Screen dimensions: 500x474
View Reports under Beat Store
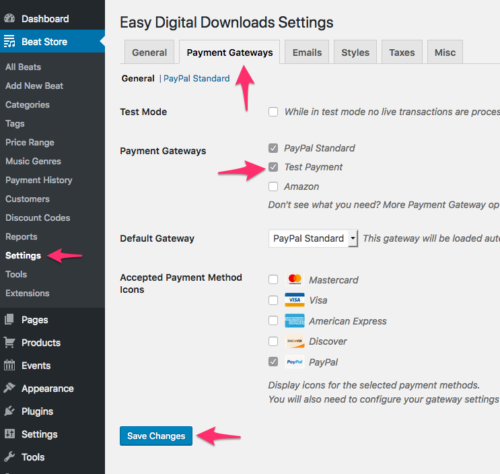(x=21, y=237)
